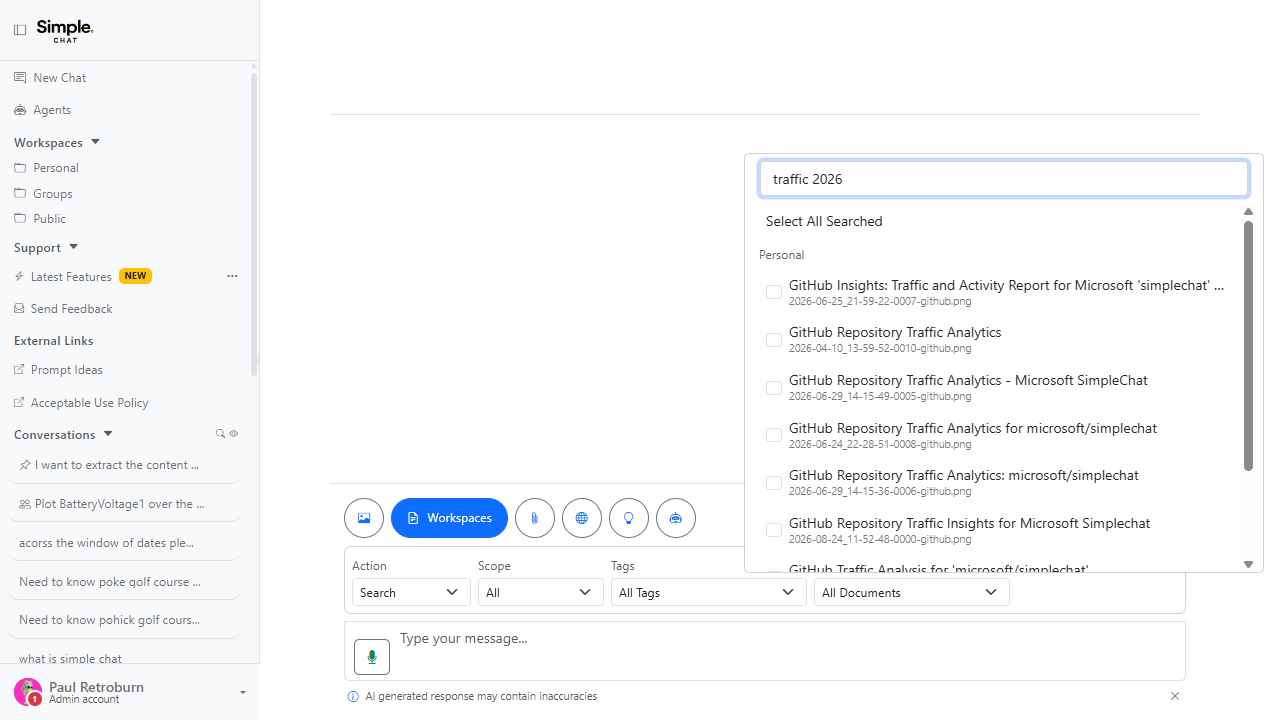The height and width of the screenshot is (720, 1280).
Task: Check 'GitHub Repository Traffic Analytics for microsoft/simplechat'
Action: coord(774,435)
